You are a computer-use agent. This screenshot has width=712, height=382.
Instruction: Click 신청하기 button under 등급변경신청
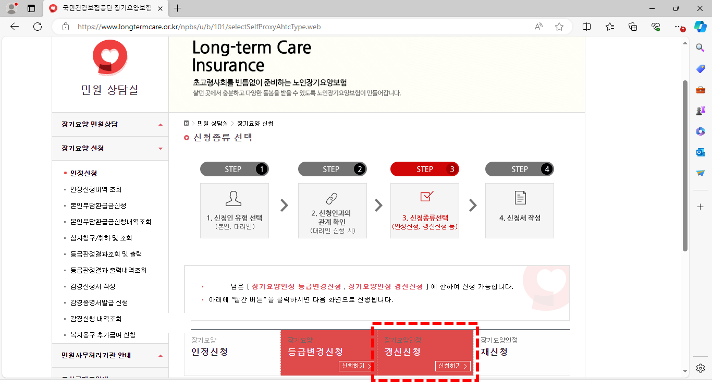(356, 366)
